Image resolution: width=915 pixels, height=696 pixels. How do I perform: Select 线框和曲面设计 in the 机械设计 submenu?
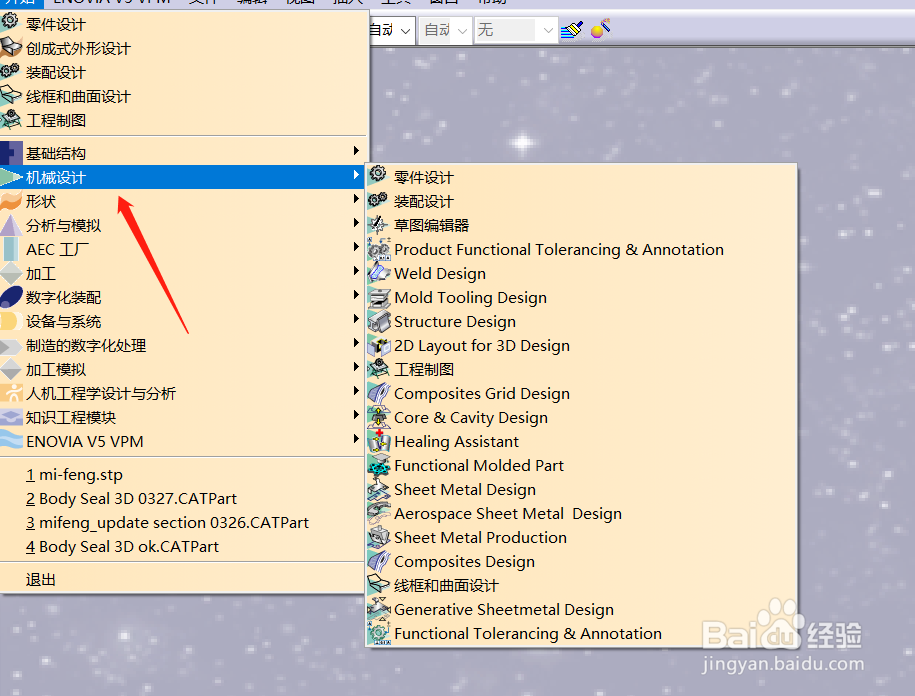(x=581, y=585)
